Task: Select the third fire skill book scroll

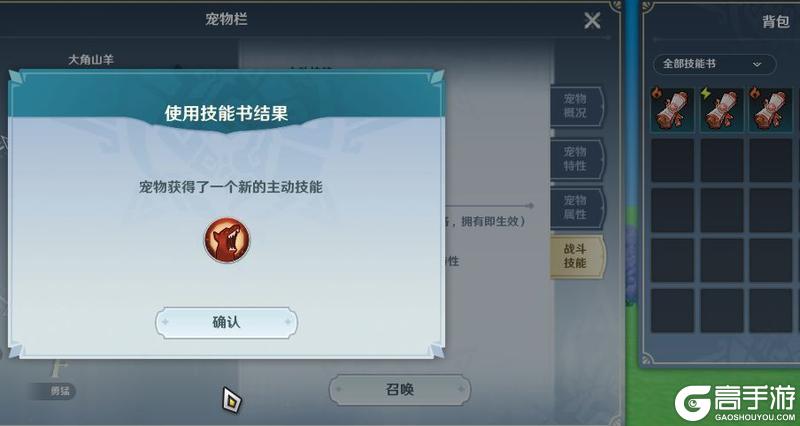Action: point(770,110)
